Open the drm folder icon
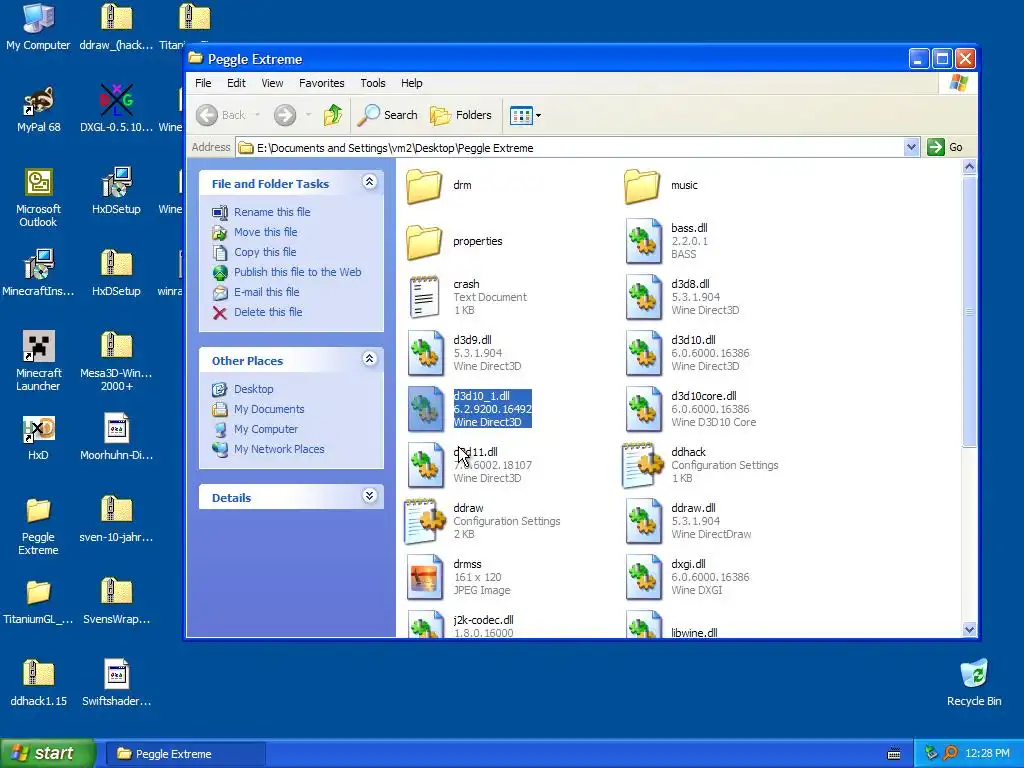1024x768 pixels. (424, 185)
